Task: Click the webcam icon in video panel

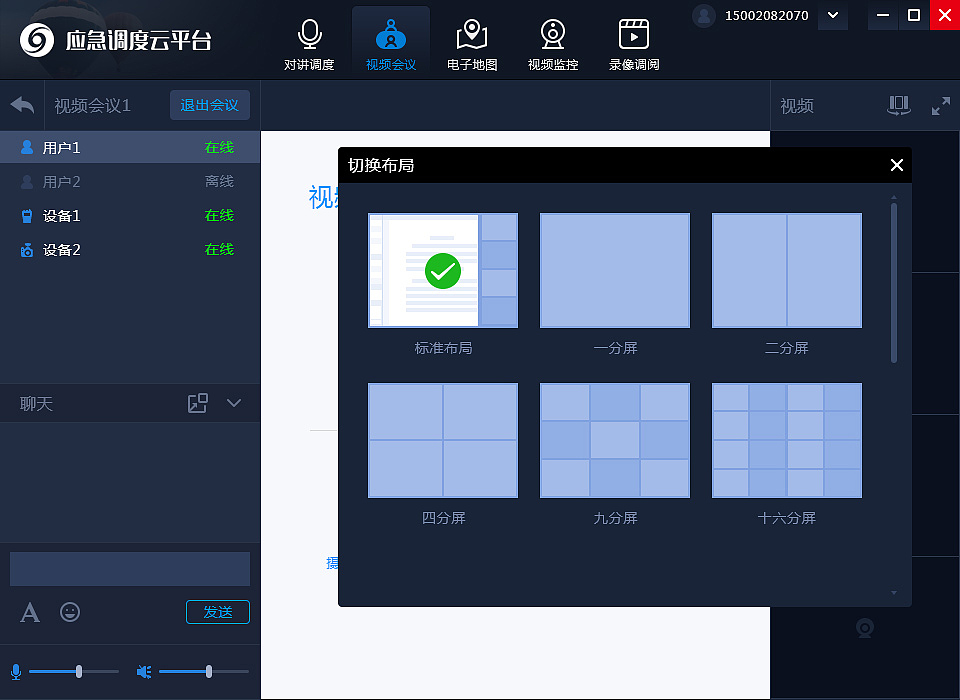Action: point(864,628)
